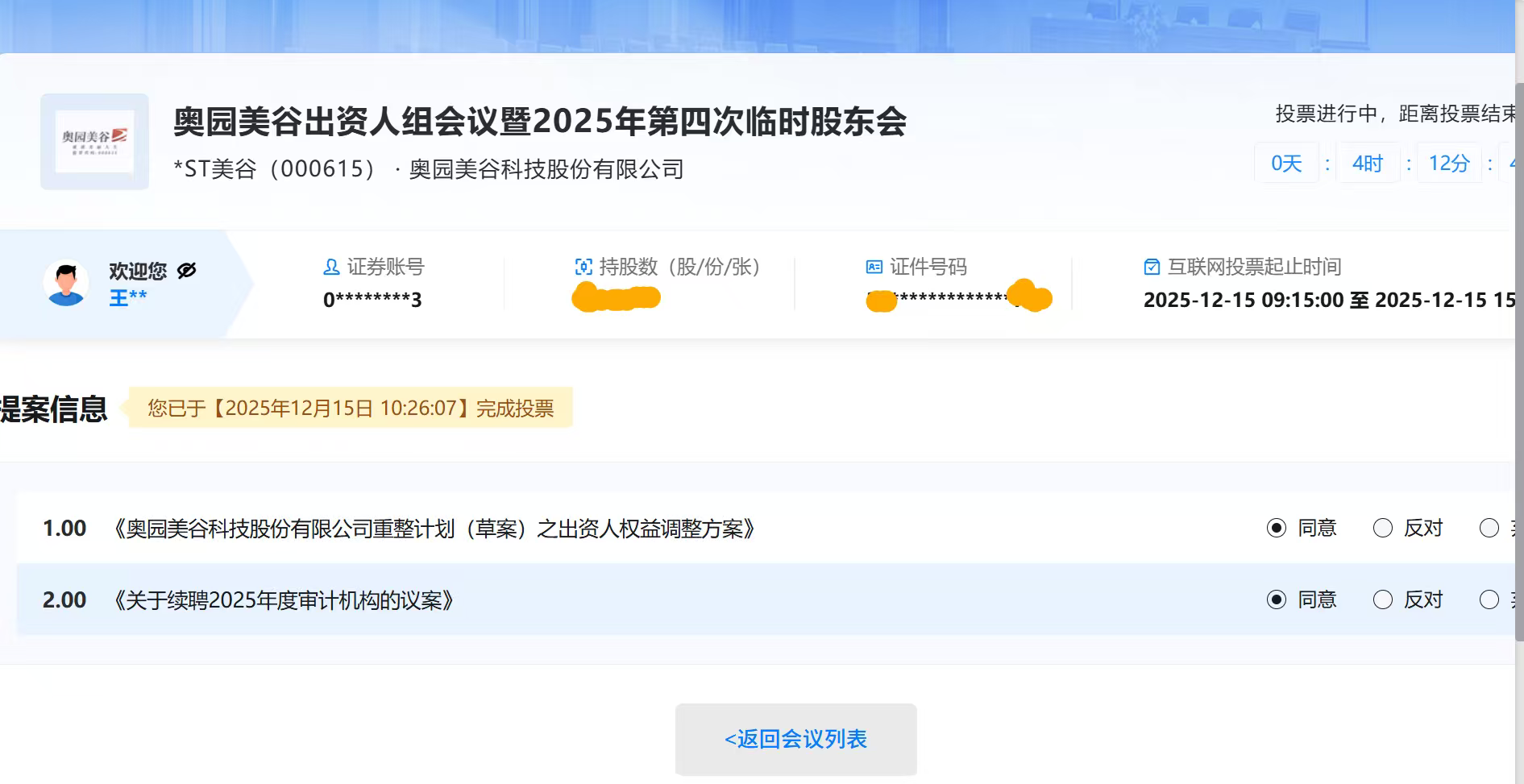Viewport: 1524px width, 784px height.
Task: Click the 奥园美谷 company logo thumbnail
Action: click(x=95, y=142)
